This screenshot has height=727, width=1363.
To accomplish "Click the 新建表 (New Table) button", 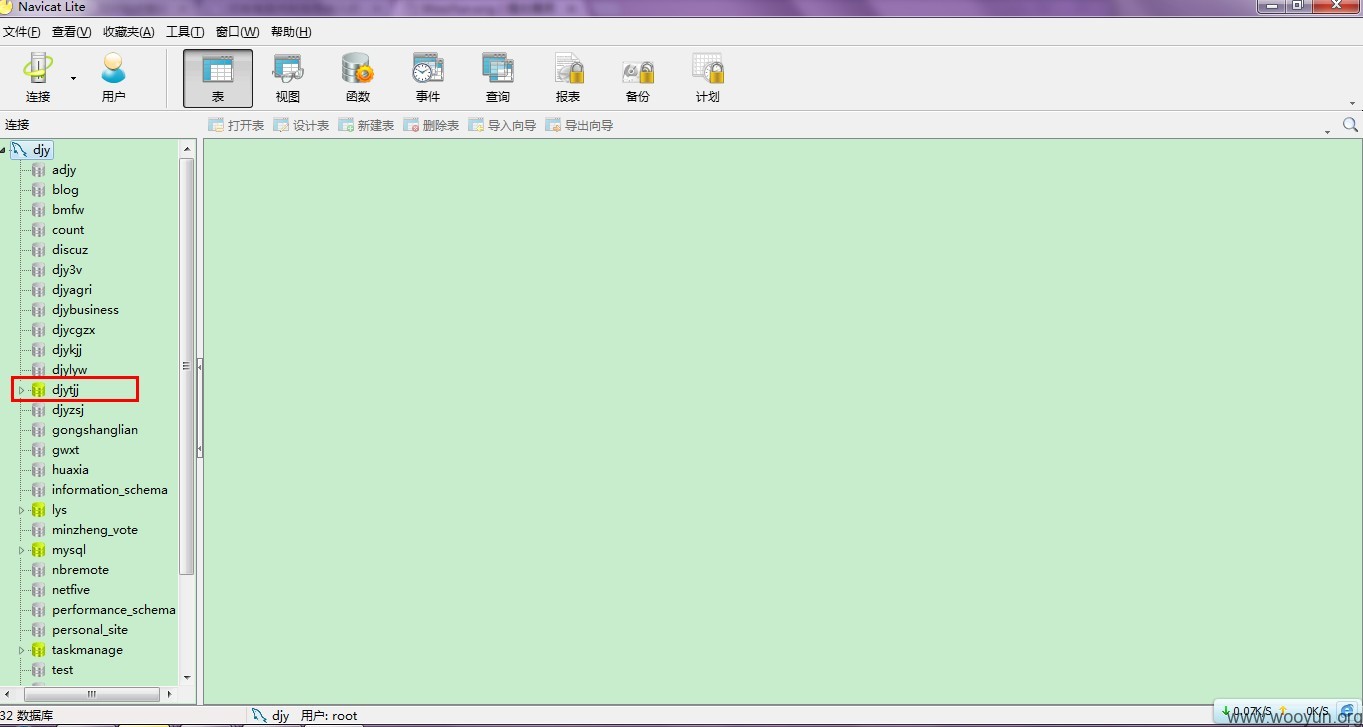I will click(366, 125).
